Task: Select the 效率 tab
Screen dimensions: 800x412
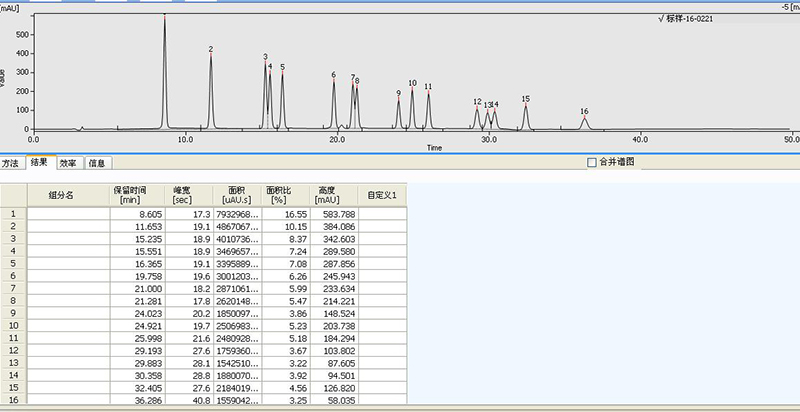Action: pyautogui.click(x=68, y=162)
